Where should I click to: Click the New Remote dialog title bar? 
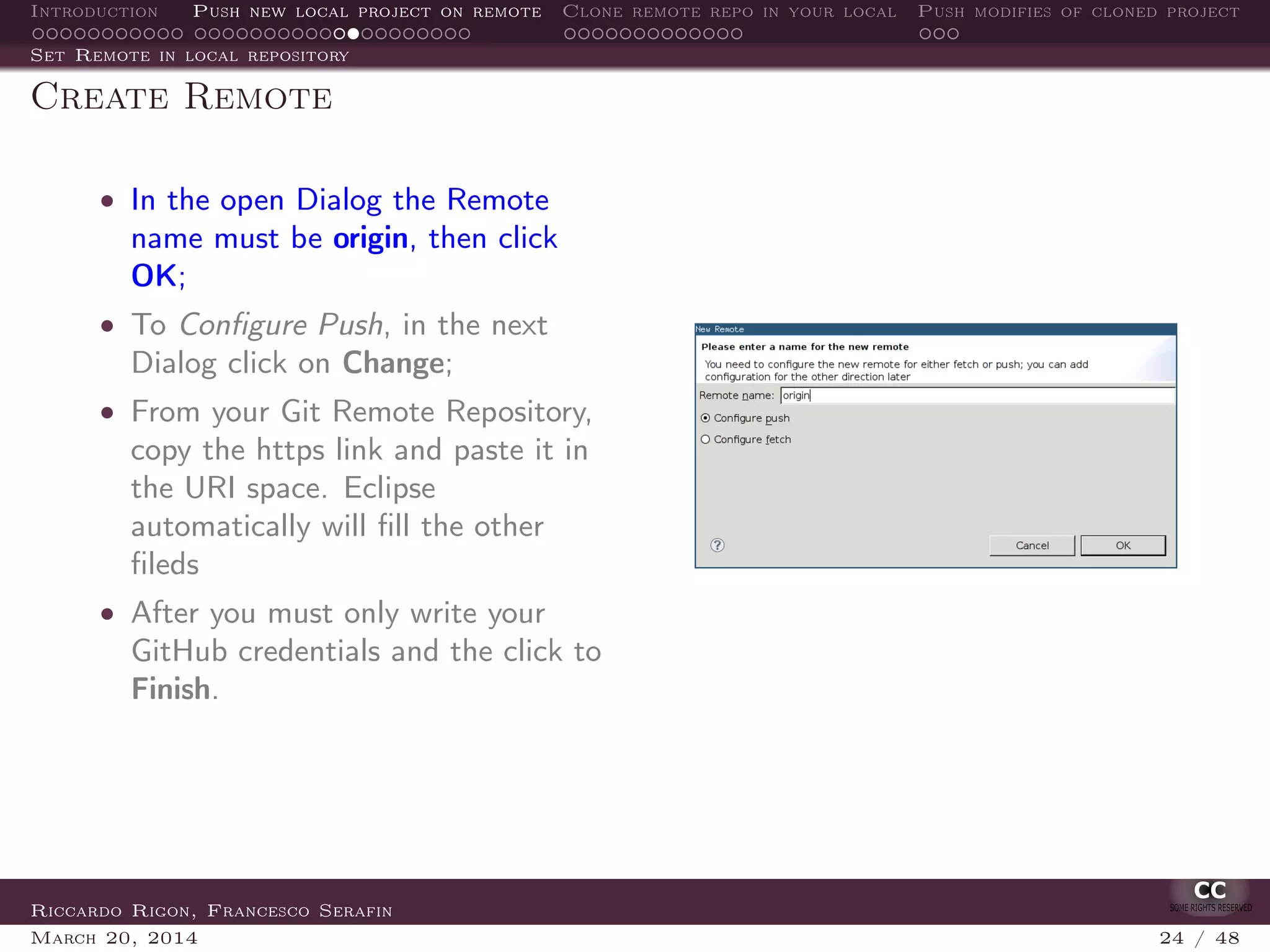point(936,329)
